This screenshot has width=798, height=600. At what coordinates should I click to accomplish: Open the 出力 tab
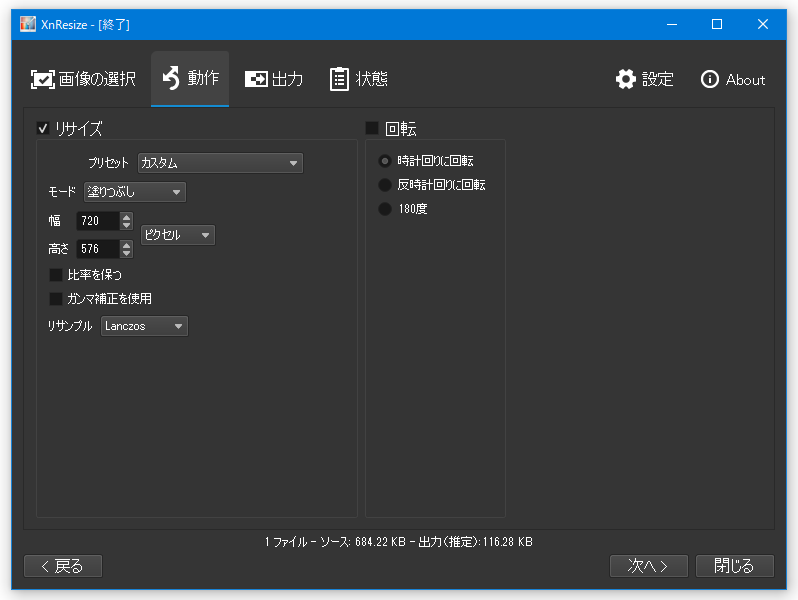point(274,79)
